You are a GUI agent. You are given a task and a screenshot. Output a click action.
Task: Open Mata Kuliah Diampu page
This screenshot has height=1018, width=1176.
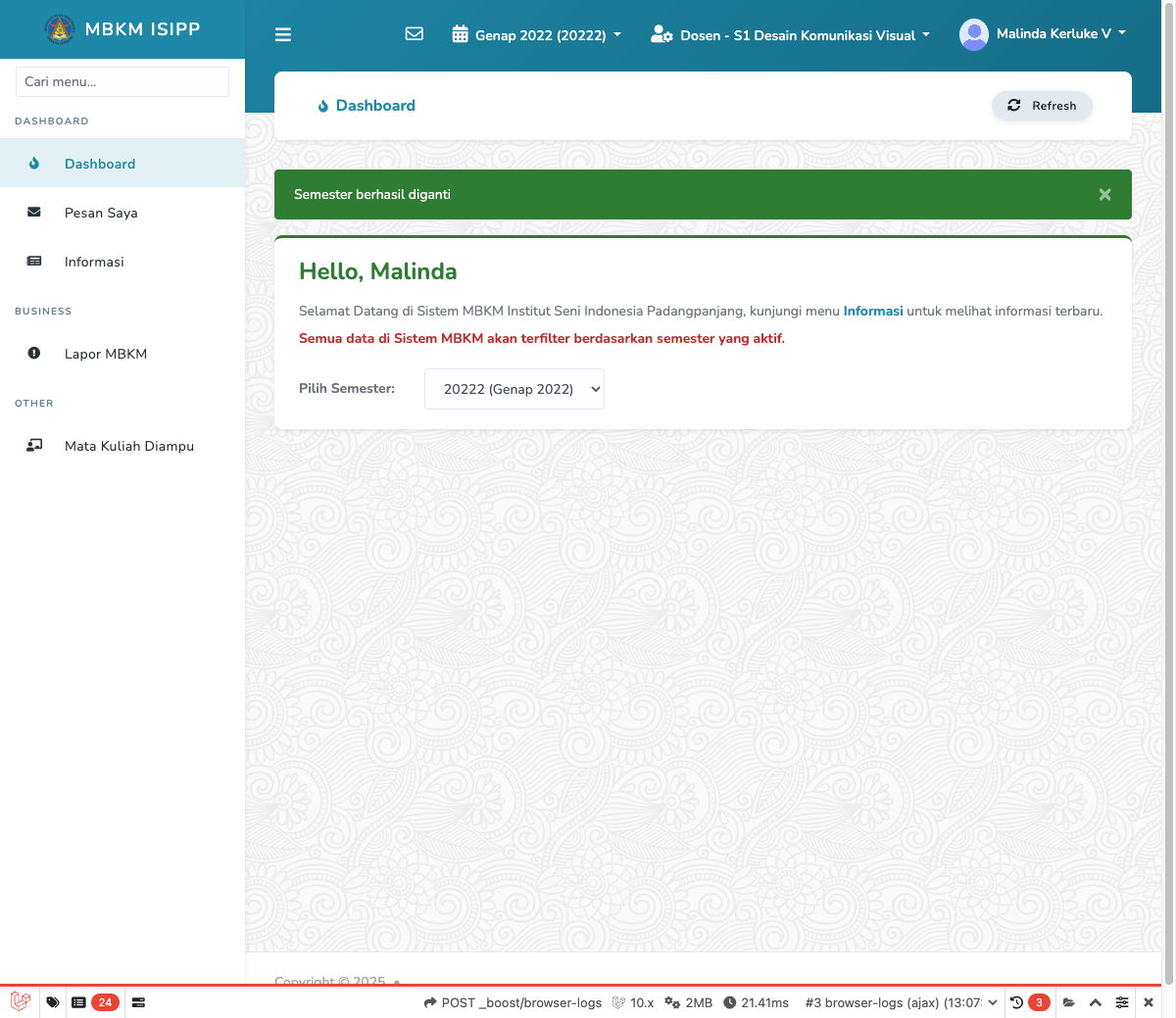(x=129, y=446)
